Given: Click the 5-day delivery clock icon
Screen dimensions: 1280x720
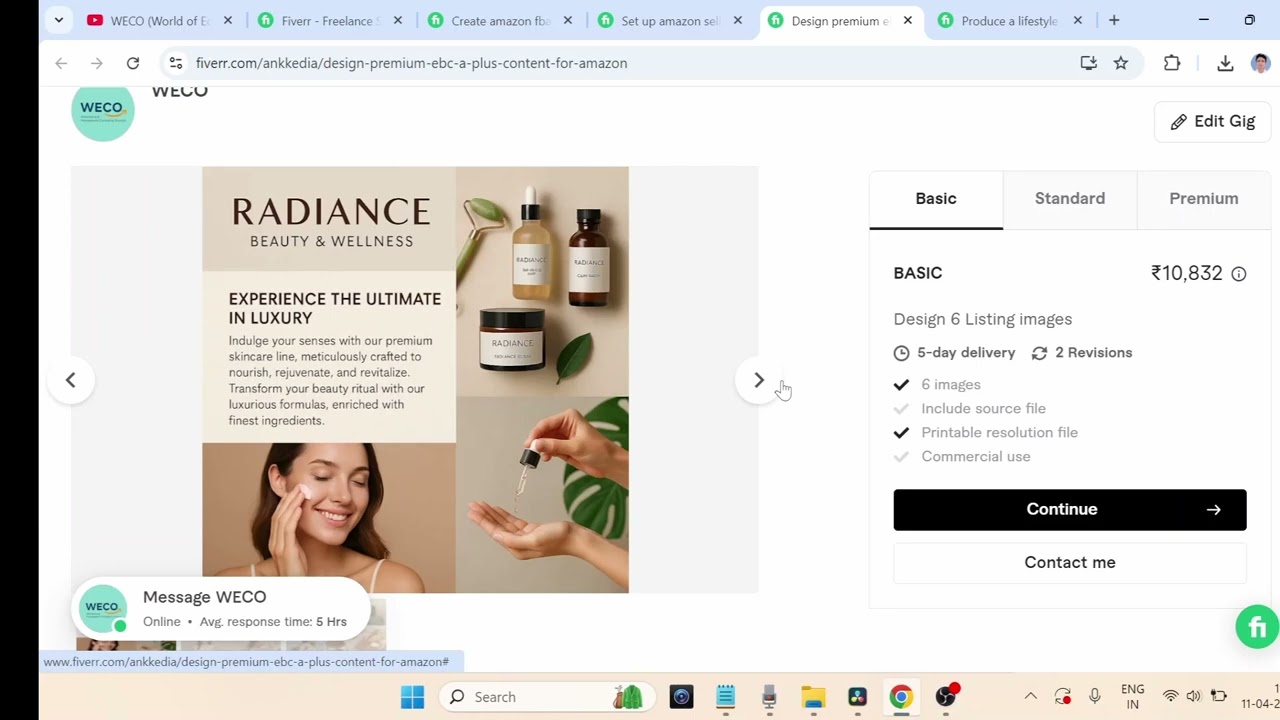Looking at the screenshot, I should tap(901, 353).
